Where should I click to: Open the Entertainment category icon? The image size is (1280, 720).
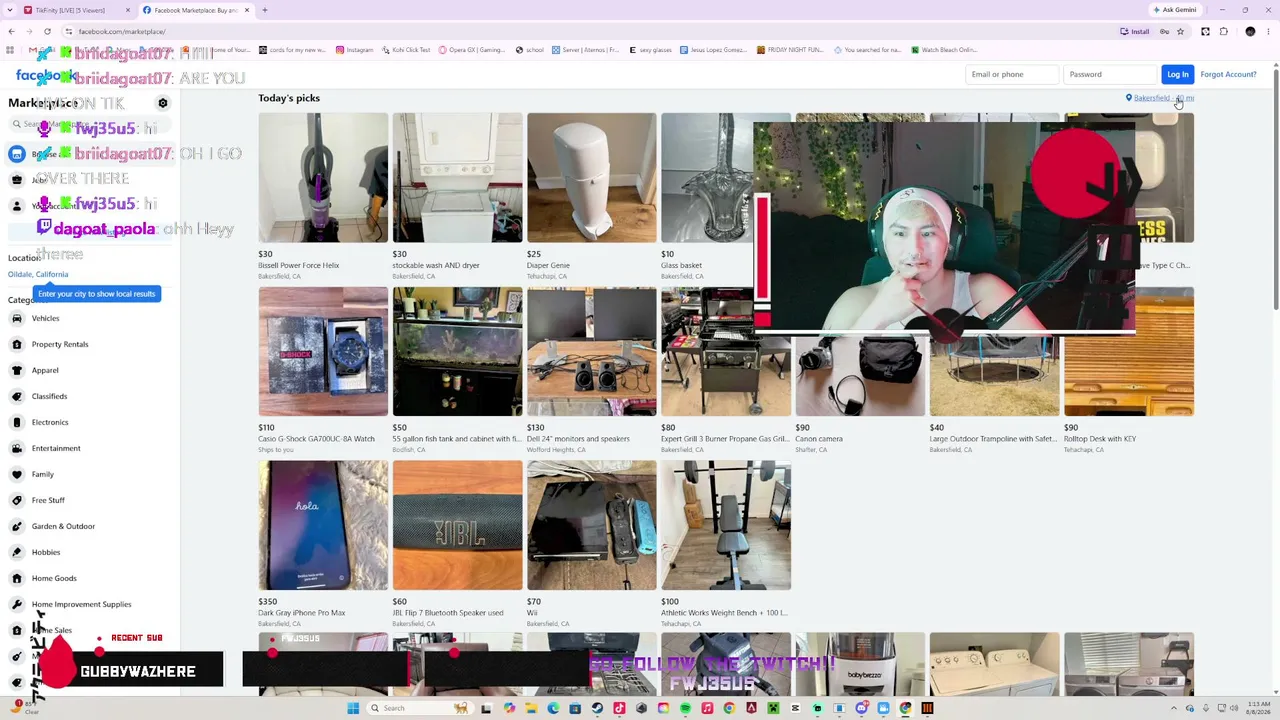click(17, 448)
